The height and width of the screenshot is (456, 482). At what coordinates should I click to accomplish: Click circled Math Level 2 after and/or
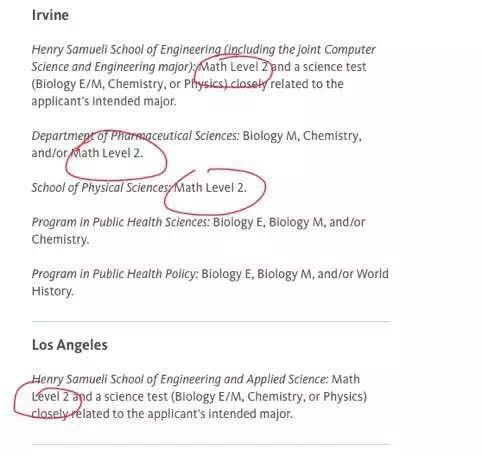point(107,153)
